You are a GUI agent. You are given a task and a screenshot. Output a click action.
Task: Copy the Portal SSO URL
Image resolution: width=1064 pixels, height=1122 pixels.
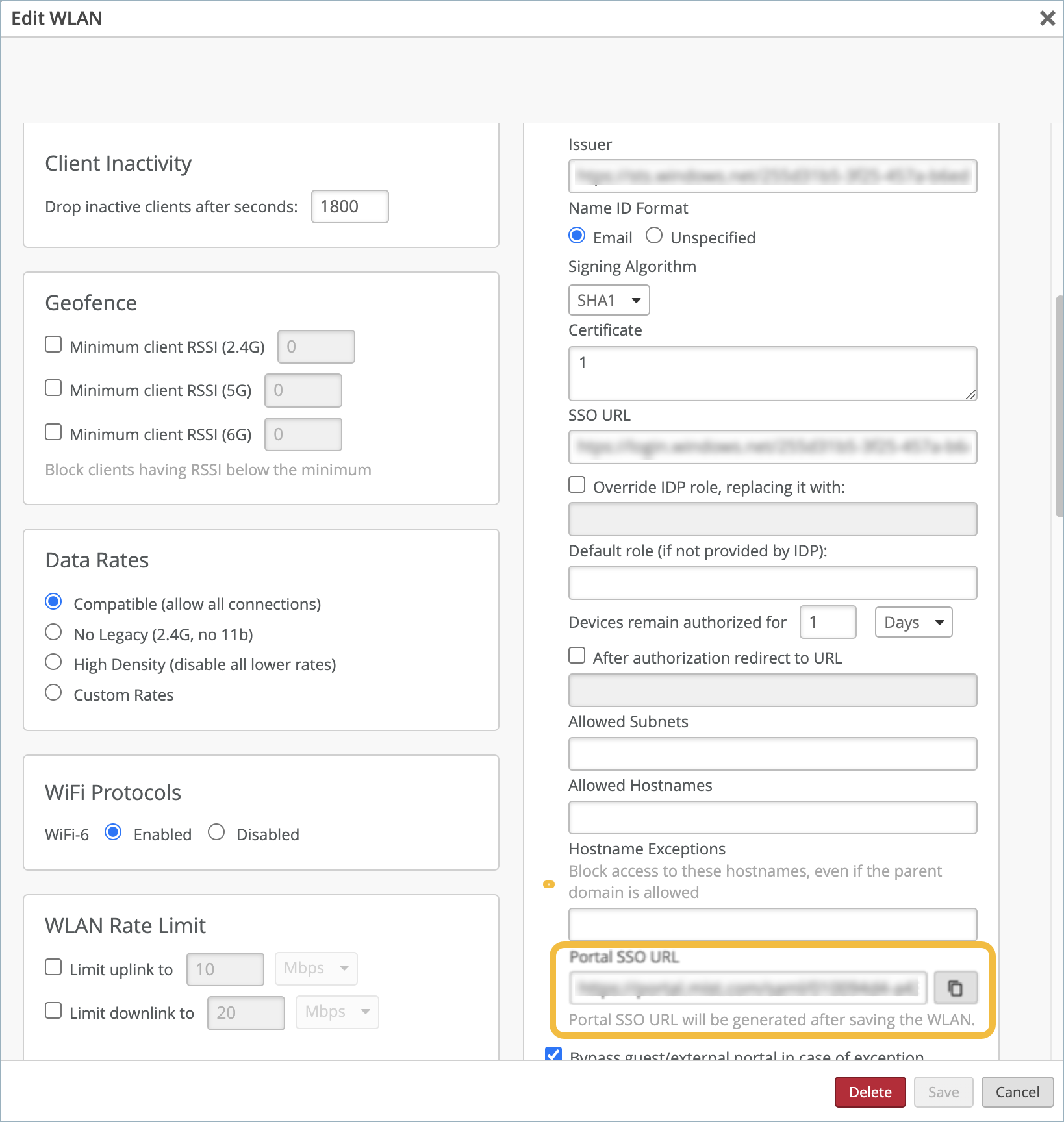tap(955, 988)
